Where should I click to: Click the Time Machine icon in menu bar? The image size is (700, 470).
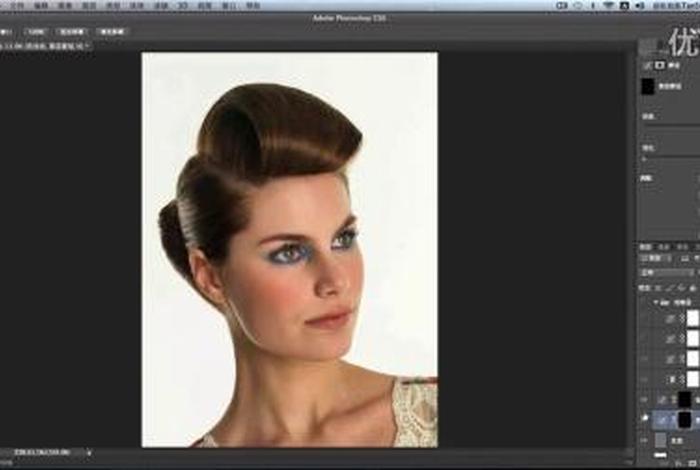click(x=578, y=6)
